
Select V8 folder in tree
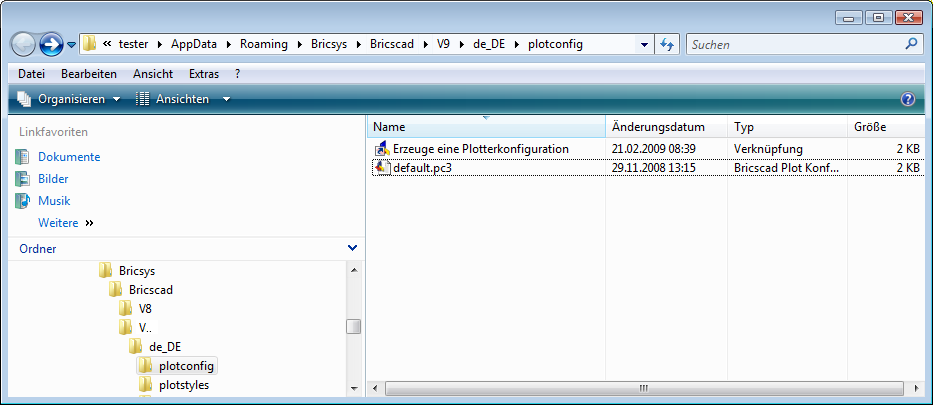(145, 309)
